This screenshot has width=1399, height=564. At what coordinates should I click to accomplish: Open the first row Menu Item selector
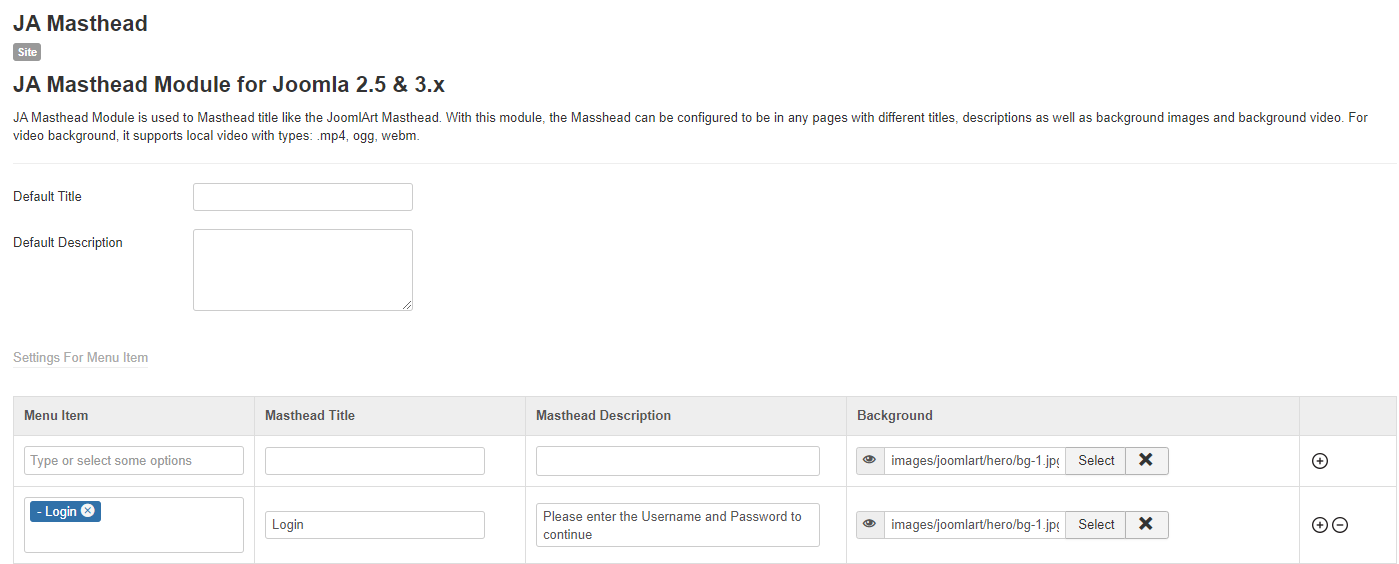(x=134, y=461)
